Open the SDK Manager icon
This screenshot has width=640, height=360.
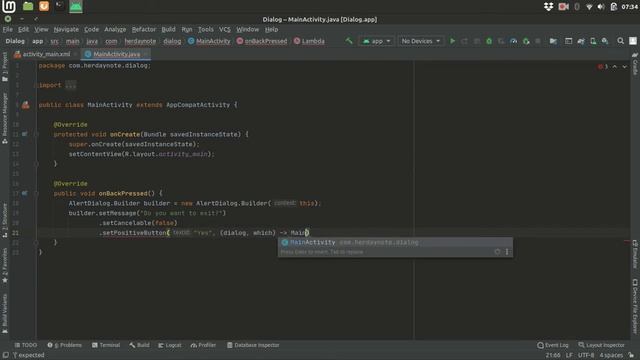pos(605,41)
